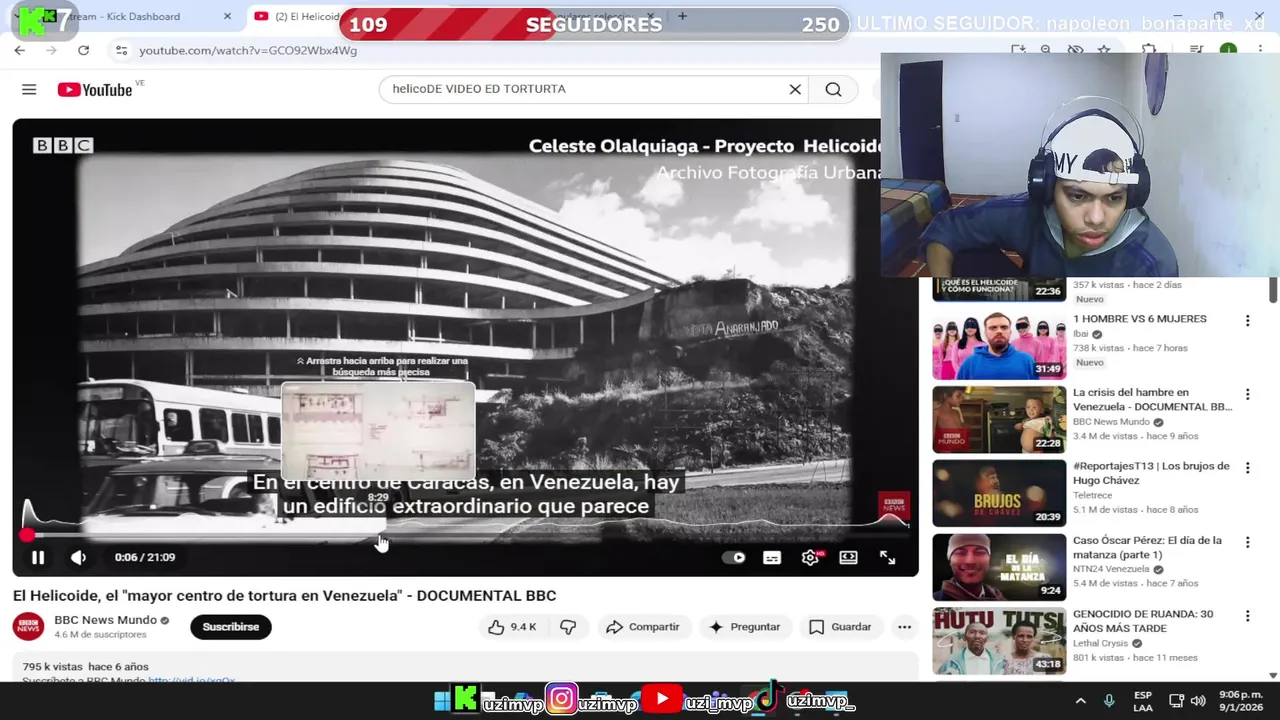This screenshot has width=1280, height=720.
Task: Switch to theater mode
Action: (x=848, y=558)
